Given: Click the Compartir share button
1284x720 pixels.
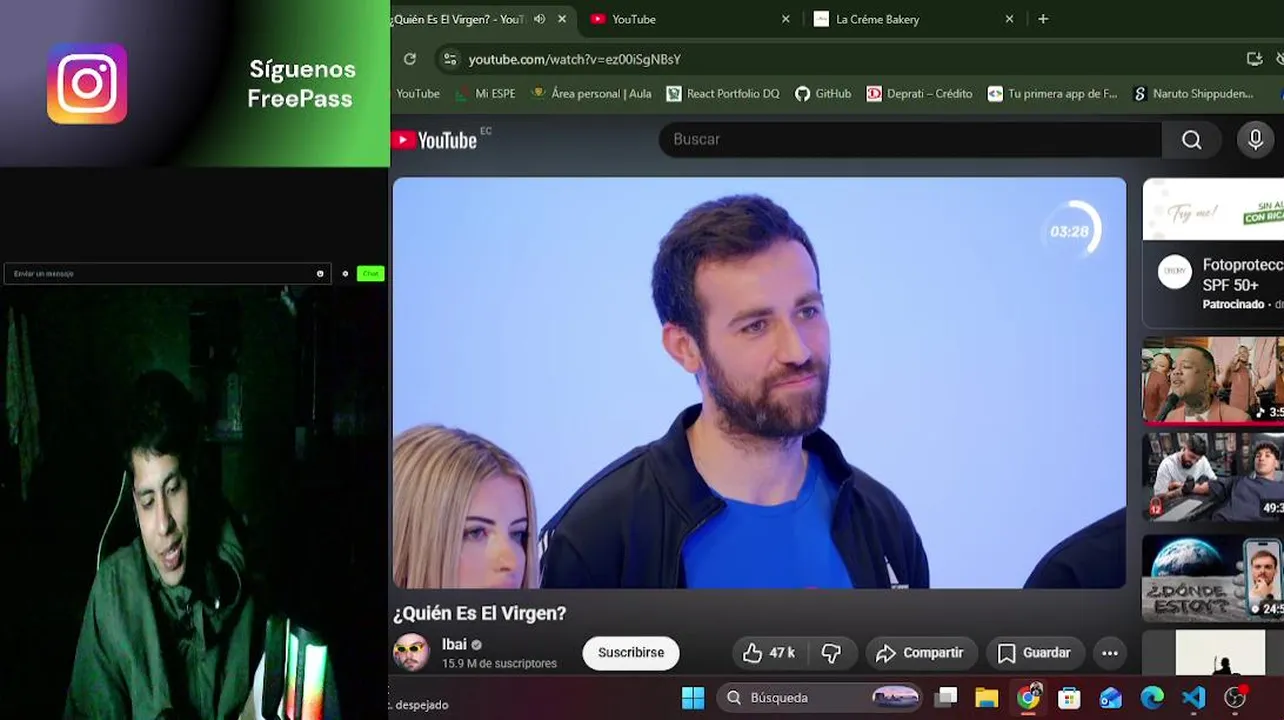Looking at the screenshot, I should click(x=920, y=653).
